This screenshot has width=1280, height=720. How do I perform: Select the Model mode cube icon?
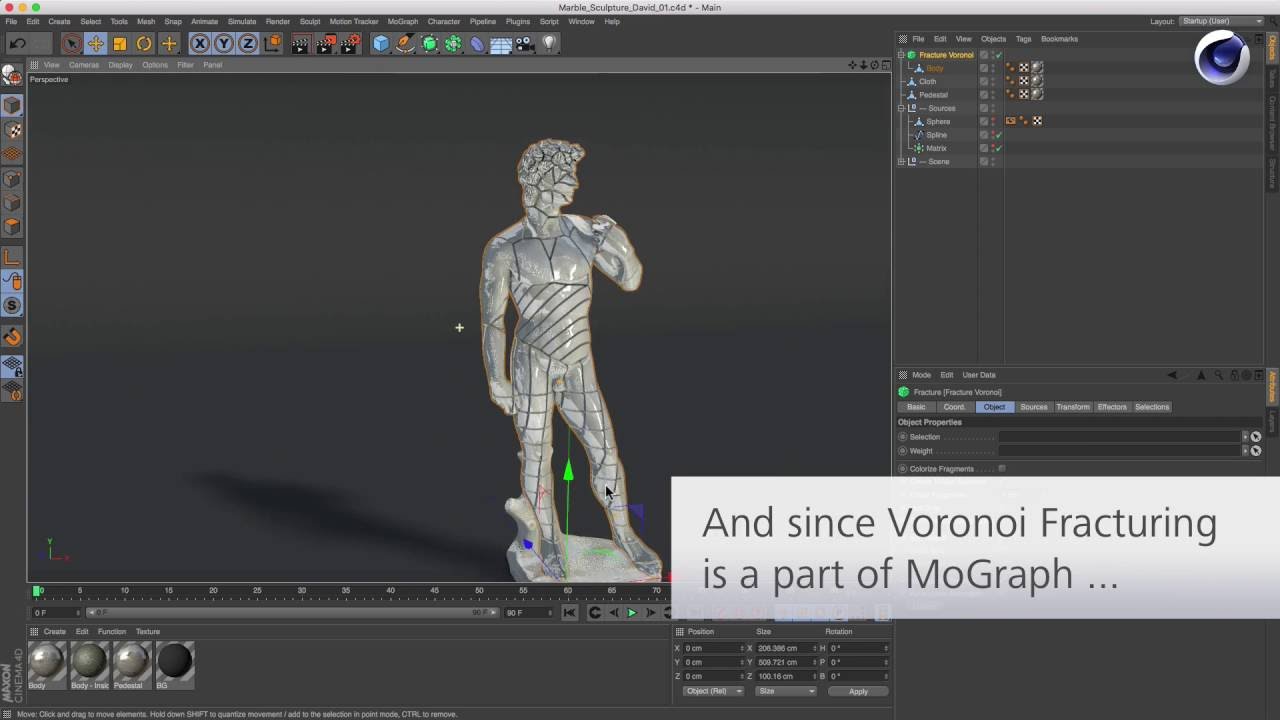pyautogui.click(x=13, y=105)
